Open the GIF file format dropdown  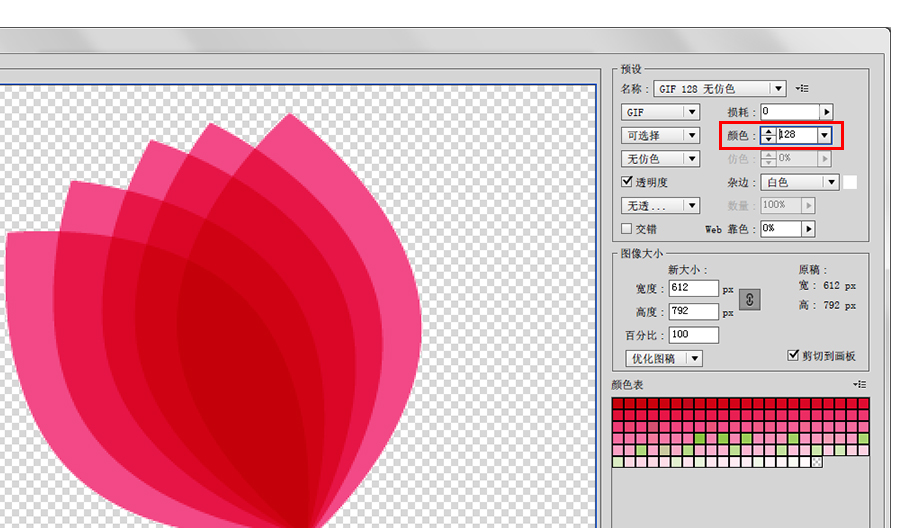click(x=660, y=112)
